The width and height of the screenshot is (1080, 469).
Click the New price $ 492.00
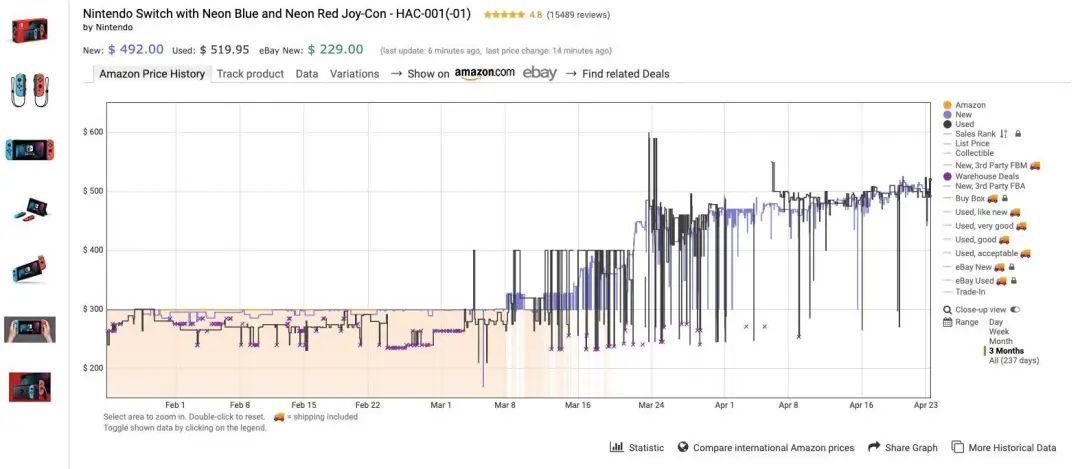pos(136,50)
